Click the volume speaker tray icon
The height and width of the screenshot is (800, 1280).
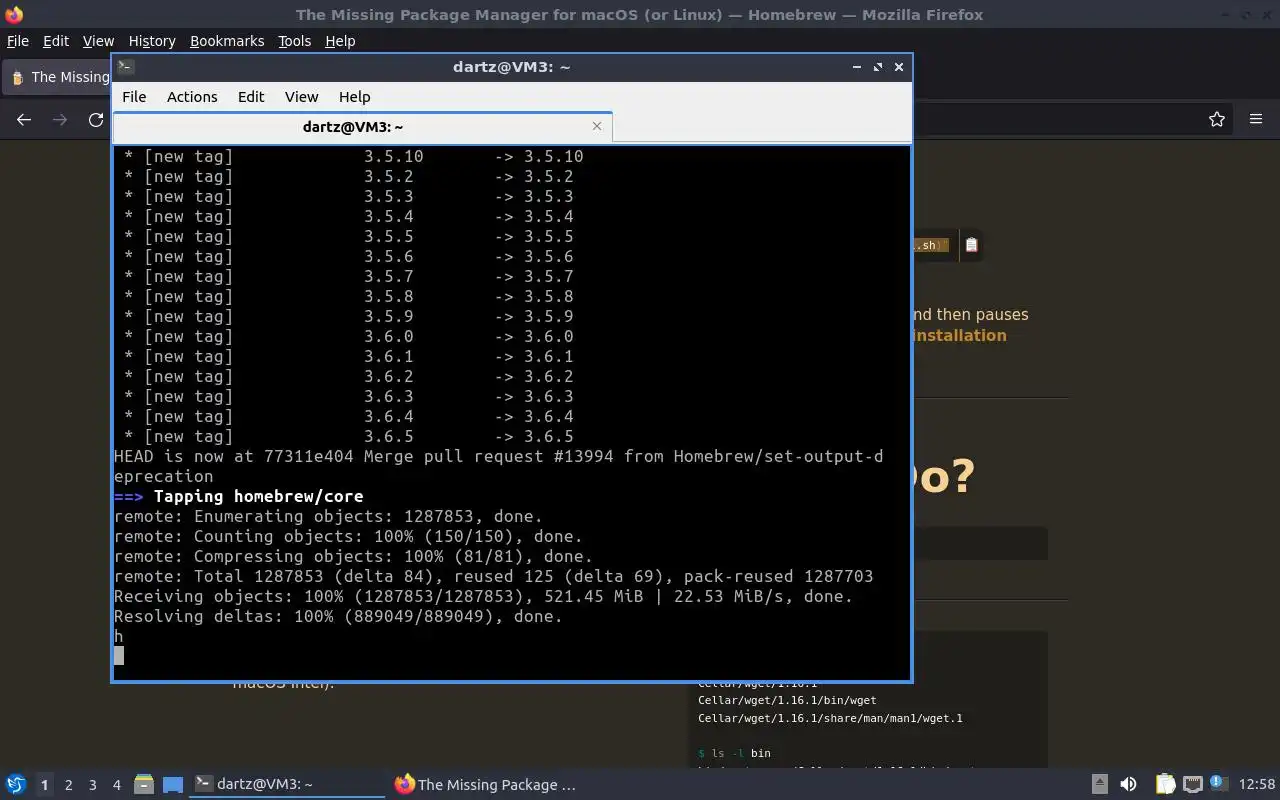tap(1128, 785)
